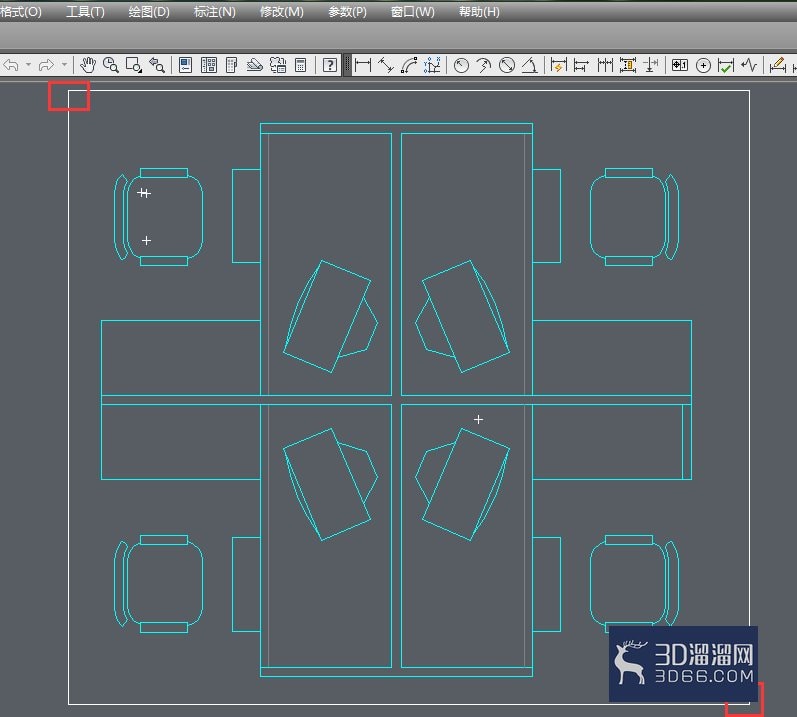Click the Dimension Break icon
797x717 pixels.
coord(651,65)
